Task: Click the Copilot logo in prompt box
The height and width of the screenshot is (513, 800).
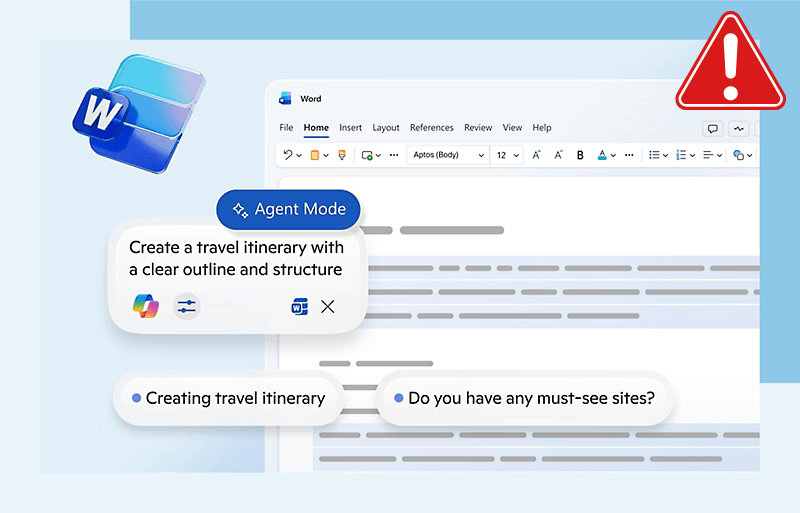Action: tap(145, 306)
